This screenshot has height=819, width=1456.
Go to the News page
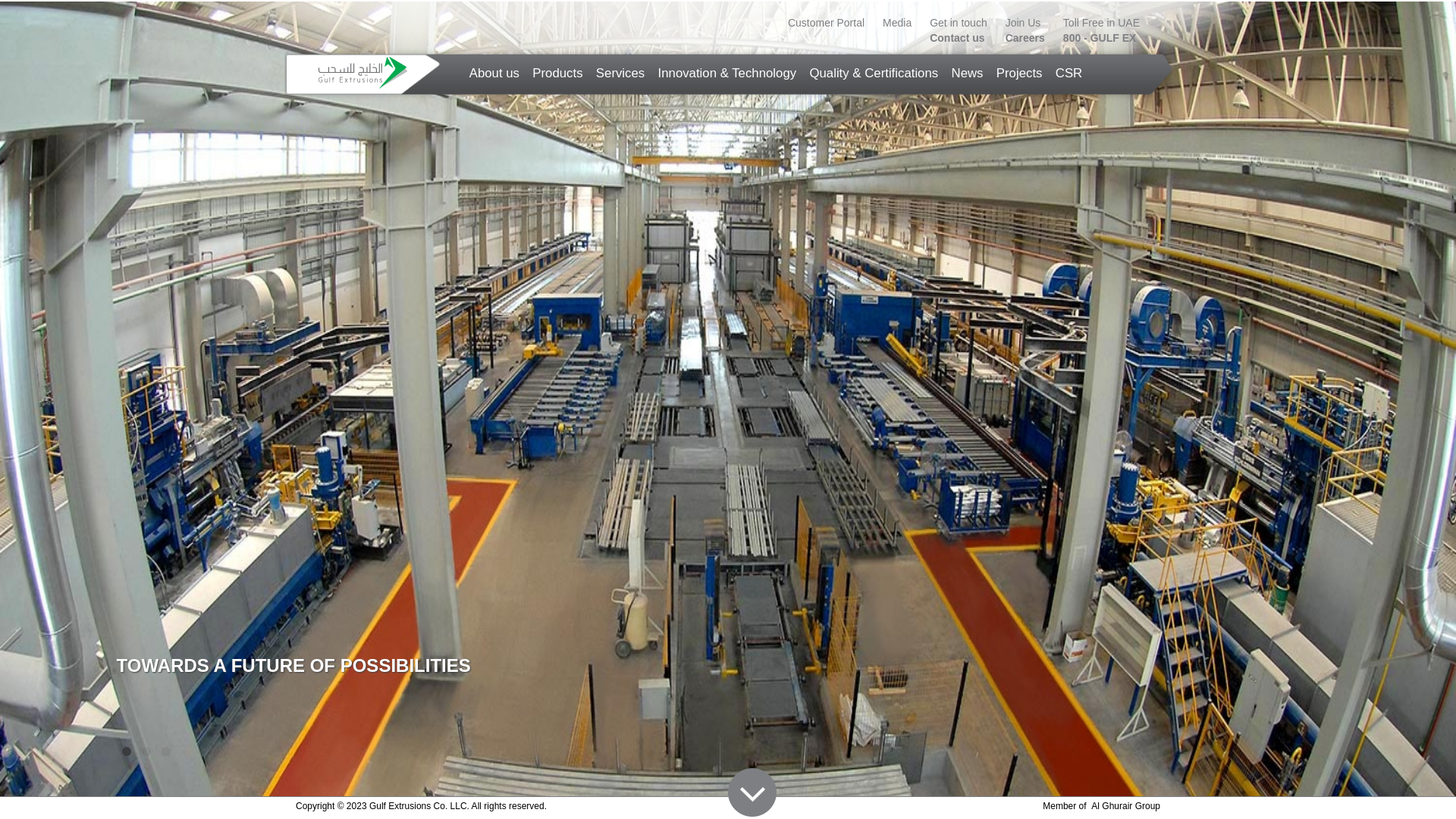point(967,74)
